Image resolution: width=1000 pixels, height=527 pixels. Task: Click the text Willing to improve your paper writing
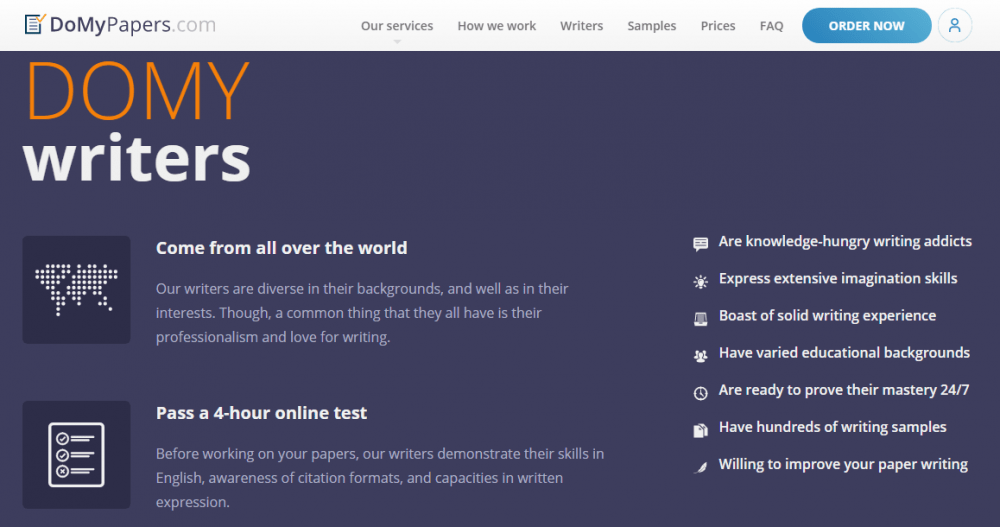click(x=843, y=464)
